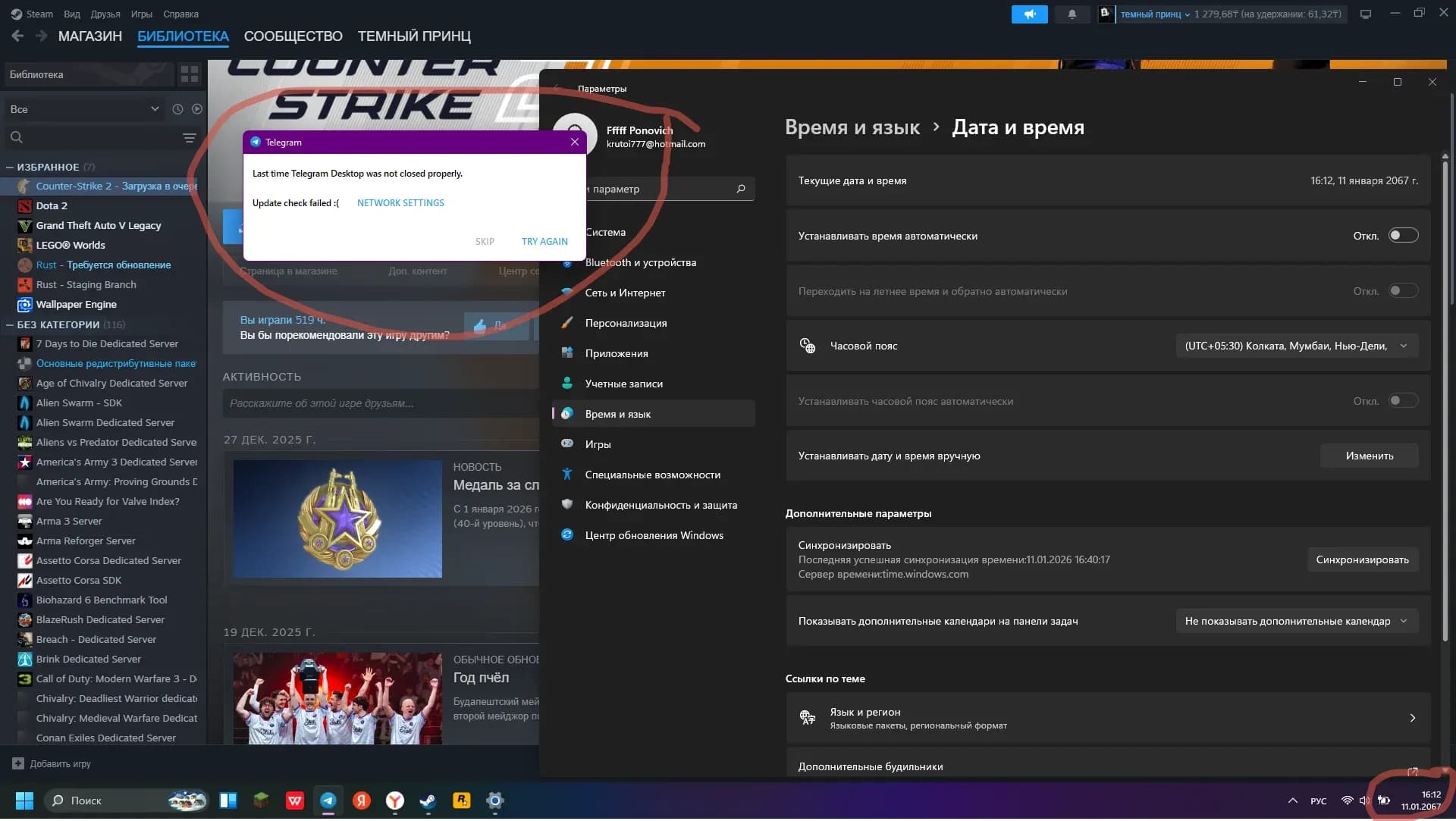Show hidden tray icons chevron
This screenshot has width=1456, height=821.
coord(1292,801)
